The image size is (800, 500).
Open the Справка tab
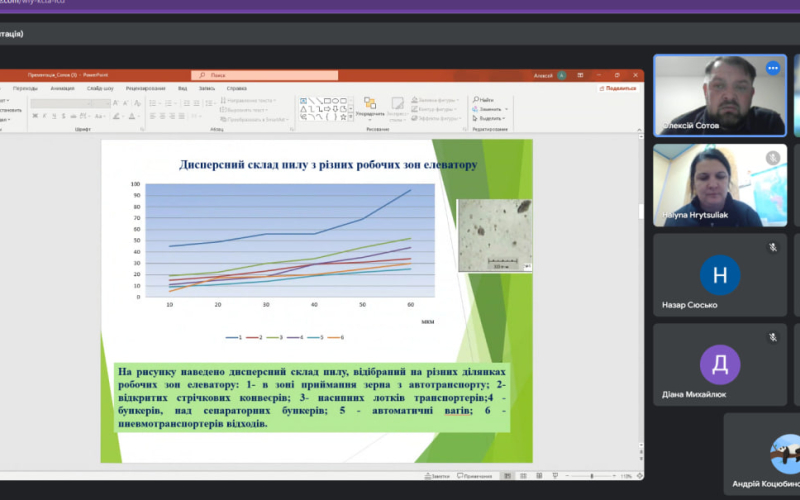click(236, 88)
